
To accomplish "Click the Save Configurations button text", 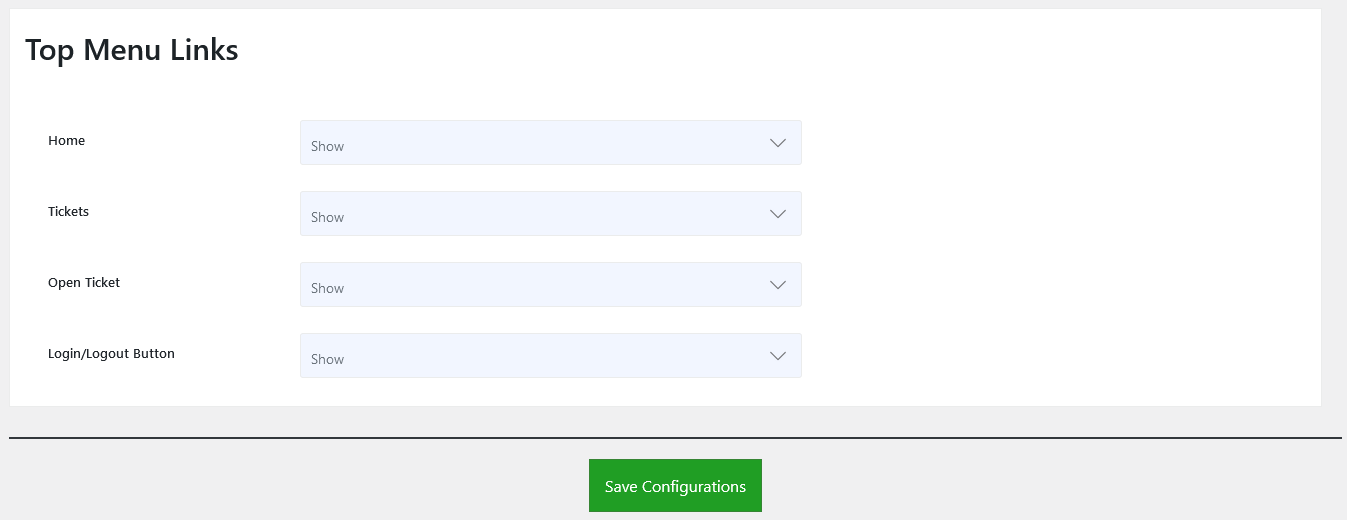I will [675, 487].
